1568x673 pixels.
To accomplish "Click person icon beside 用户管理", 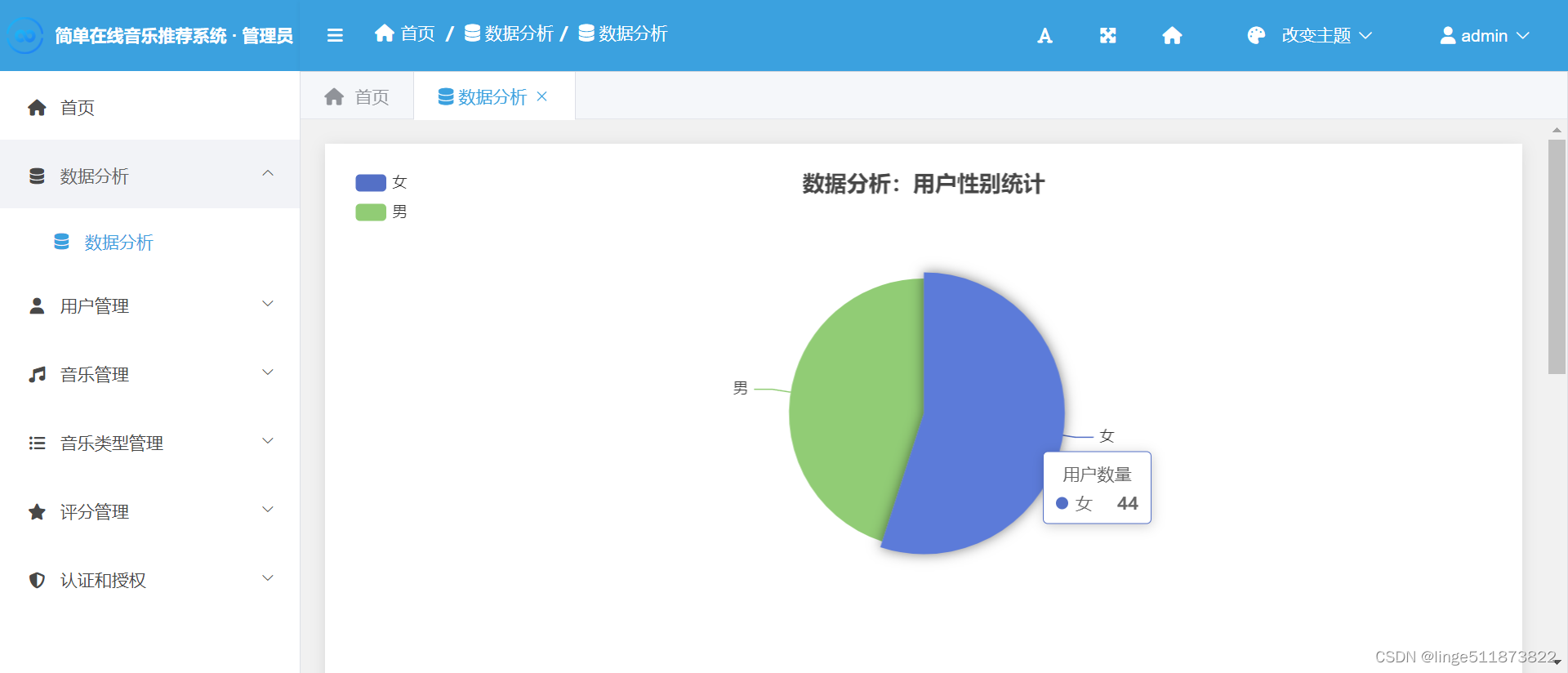I will [37, 306].
